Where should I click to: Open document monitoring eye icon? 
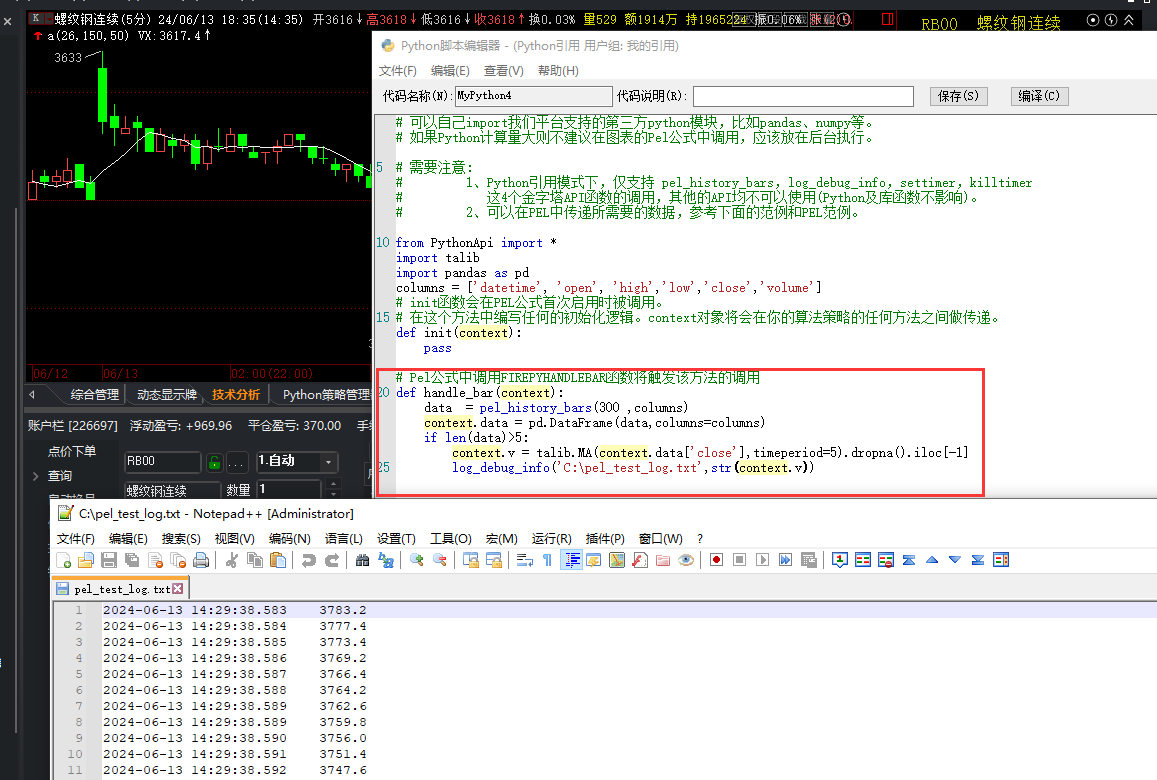pos(686,560)
